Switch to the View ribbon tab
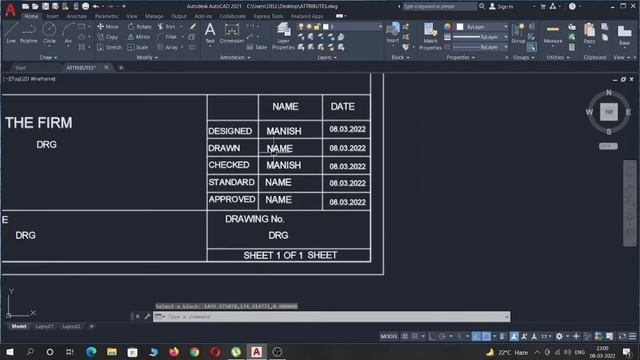Image resolution: width=640 pixels, height=360 pixels. point(131,16)
